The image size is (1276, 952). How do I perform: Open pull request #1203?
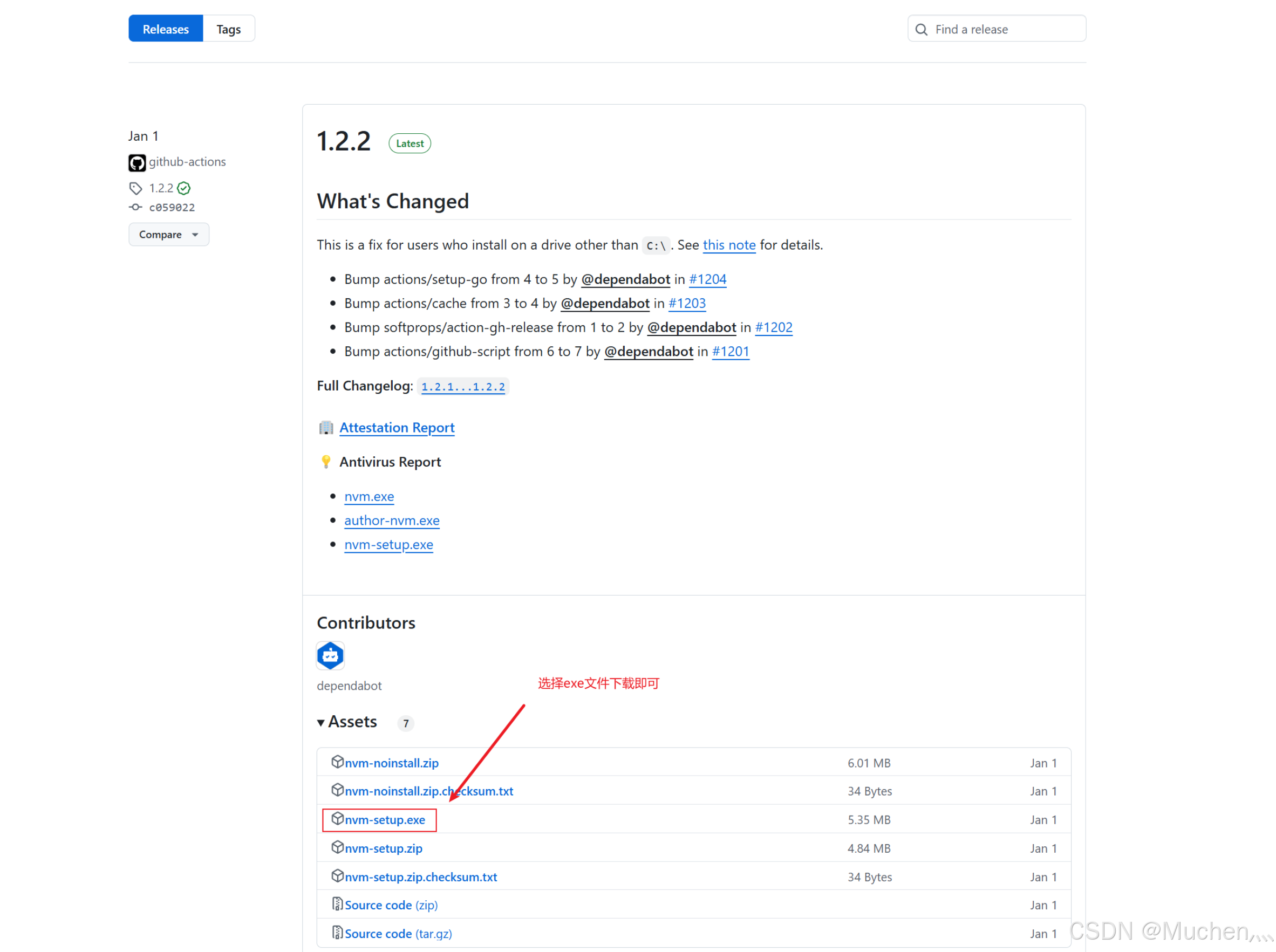point(686,304)
